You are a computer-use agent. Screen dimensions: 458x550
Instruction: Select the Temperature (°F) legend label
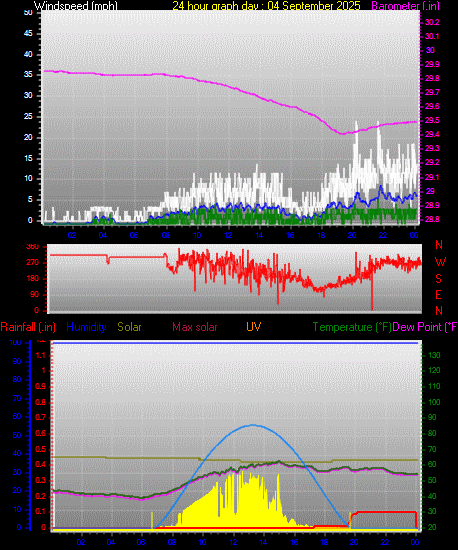click(x=352, y=327)
